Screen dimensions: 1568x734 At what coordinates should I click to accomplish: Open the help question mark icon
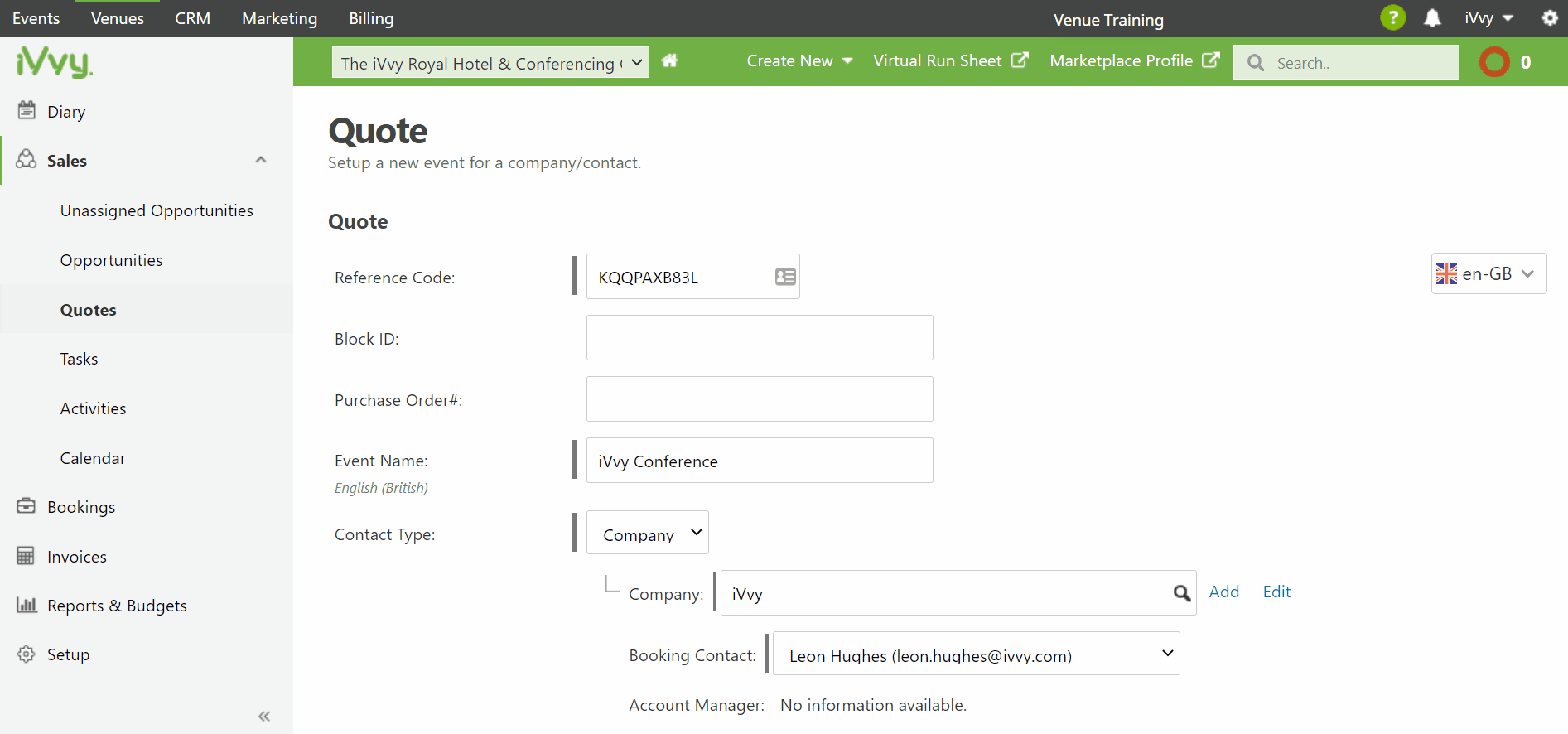click(1392, 17)
